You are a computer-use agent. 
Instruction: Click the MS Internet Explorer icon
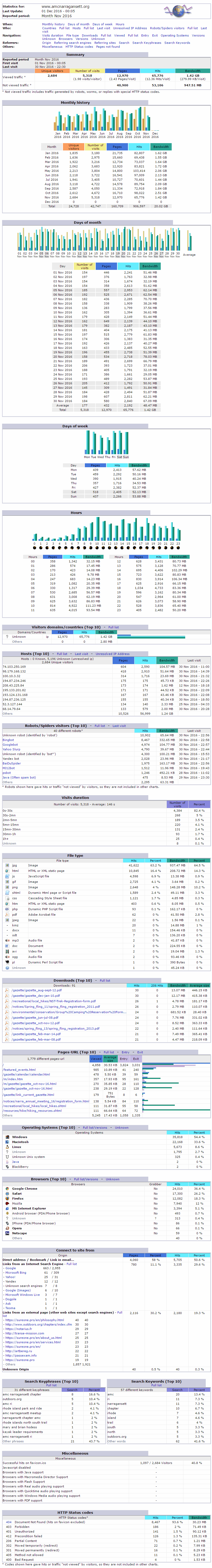(7, 1208)
